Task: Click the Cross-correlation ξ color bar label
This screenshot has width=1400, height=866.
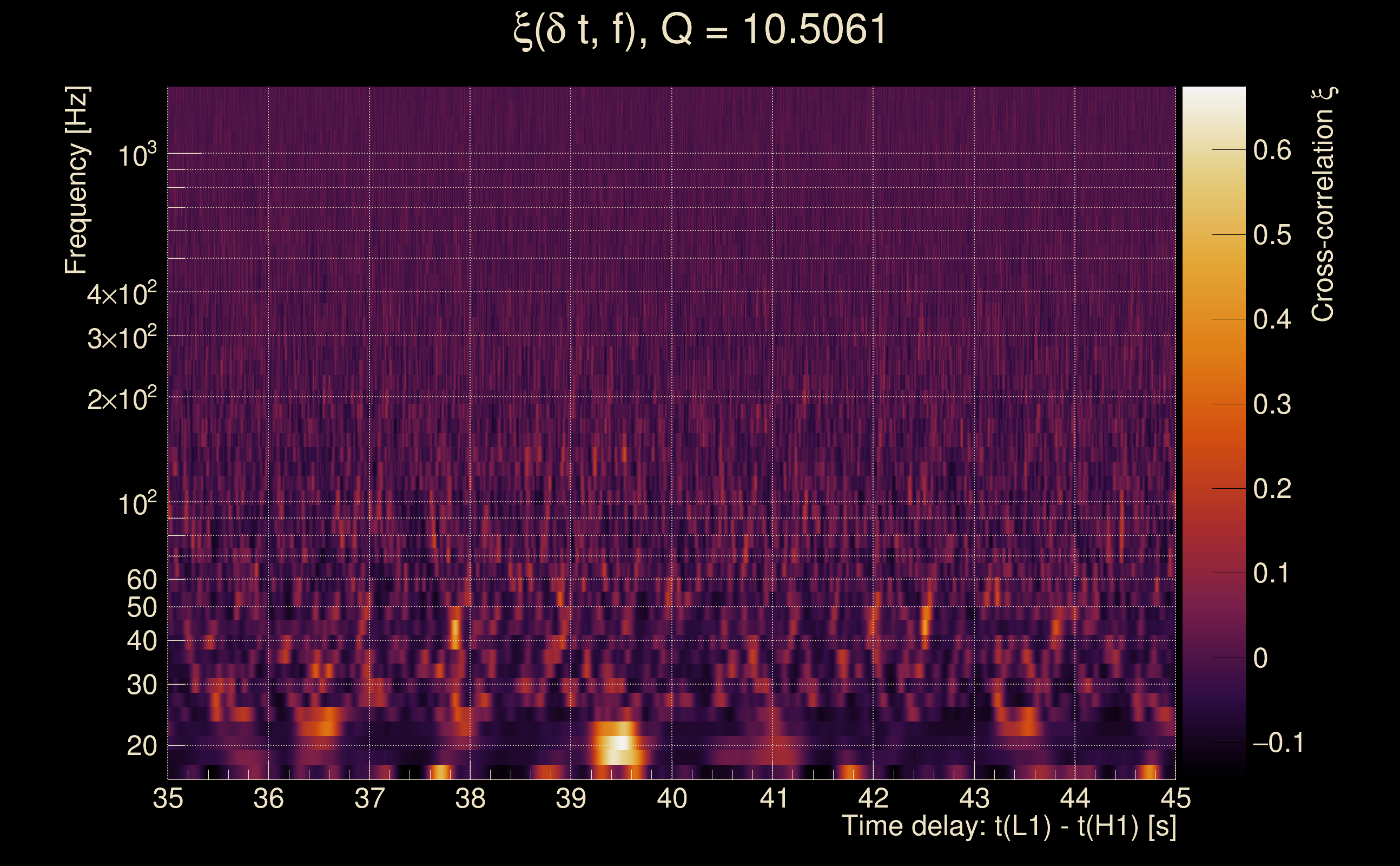Action: [x=1324, y=204]
